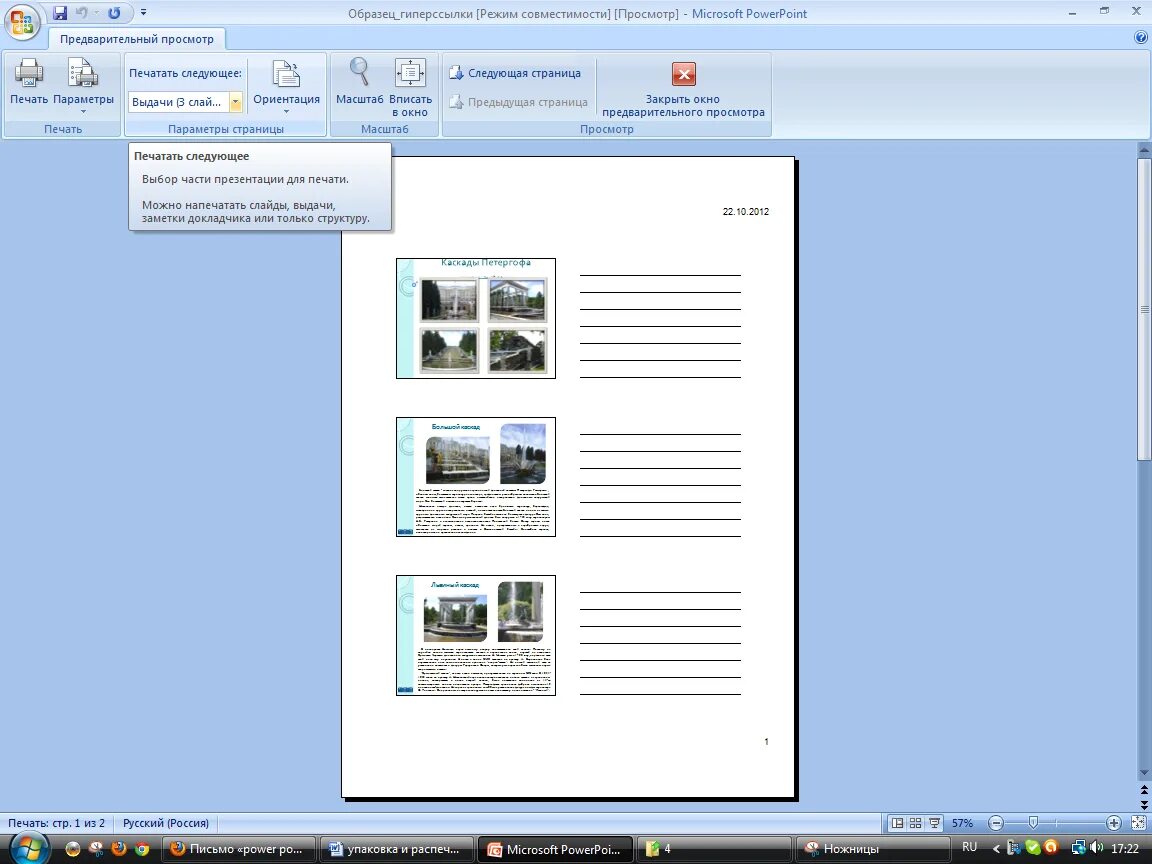Click the Большой каскад slide thumbnail
1152x864 pixels.
click(476, 477)
